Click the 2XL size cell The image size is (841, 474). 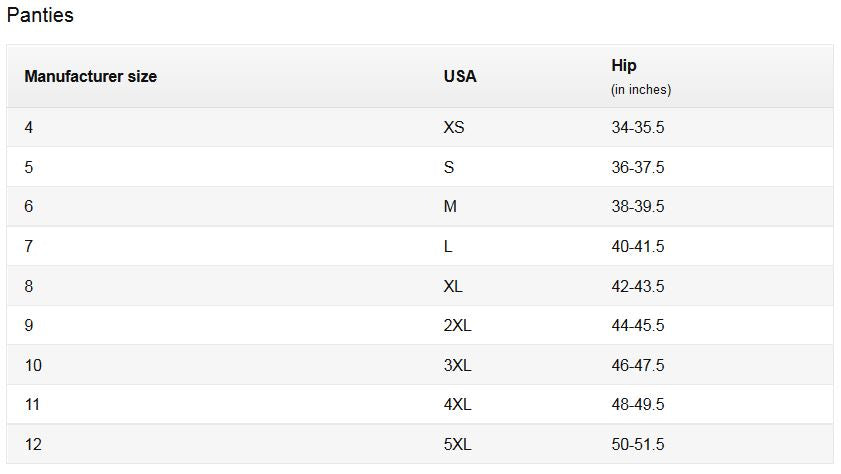(458, 325)
